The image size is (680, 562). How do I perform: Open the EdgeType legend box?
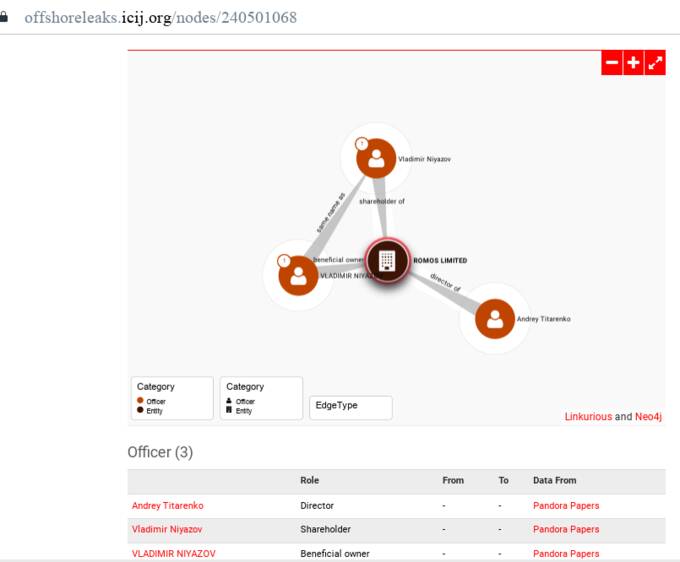click(x=351, y=406)
